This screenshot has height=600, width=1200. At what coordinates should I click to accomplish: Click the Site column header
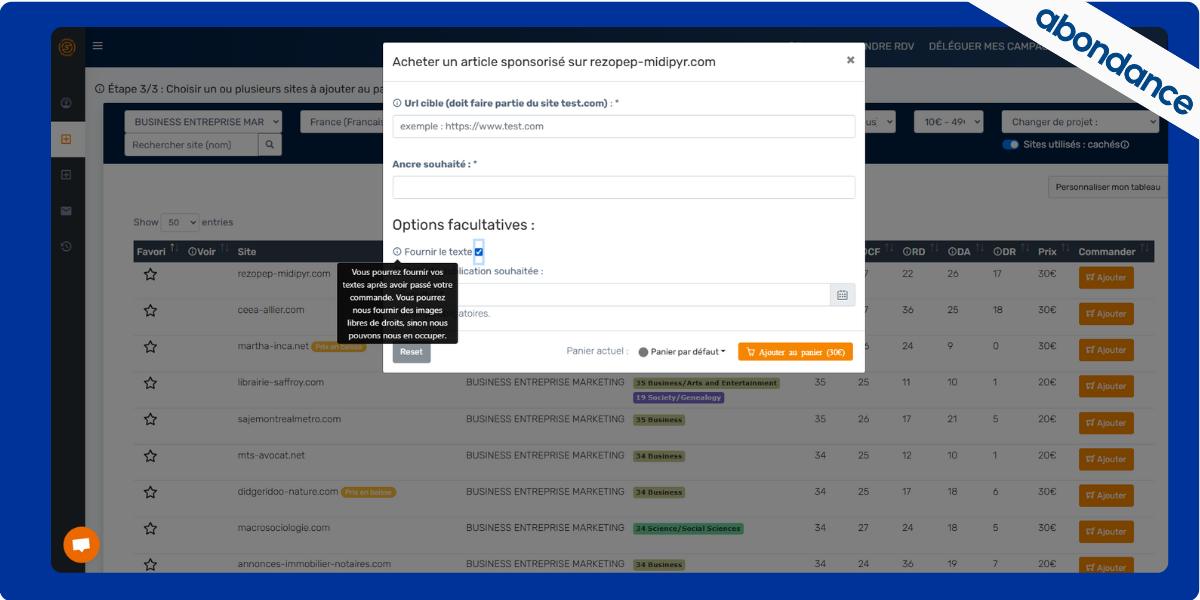tap(247, 251)
